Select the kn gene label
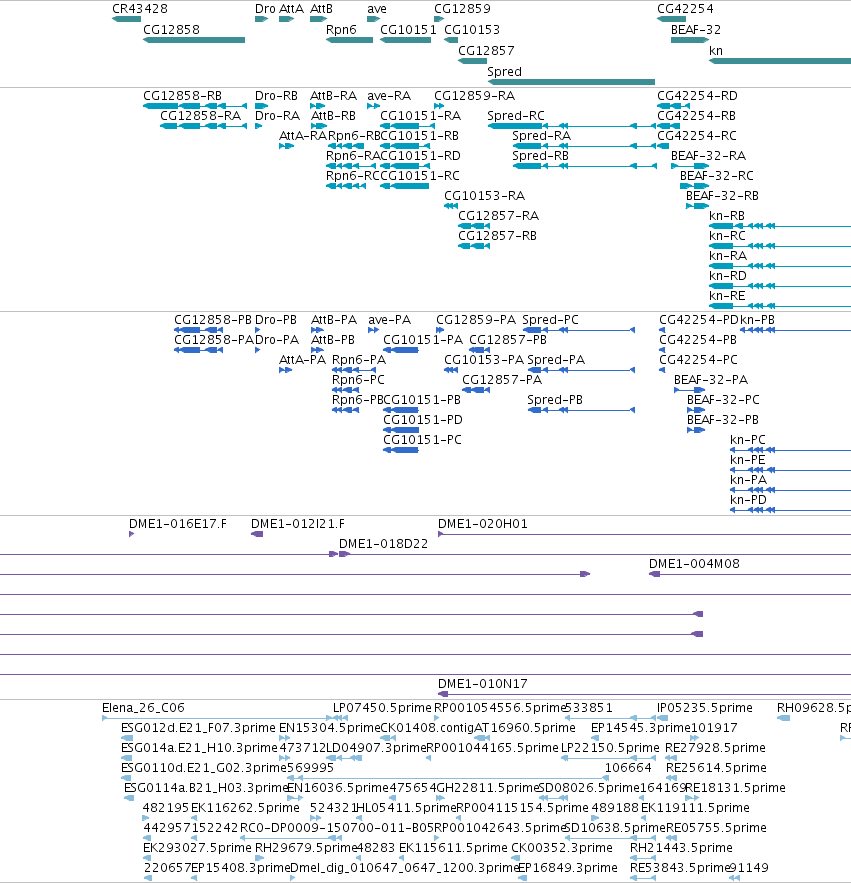The image size is (851, 883). (x=716, y=51)
